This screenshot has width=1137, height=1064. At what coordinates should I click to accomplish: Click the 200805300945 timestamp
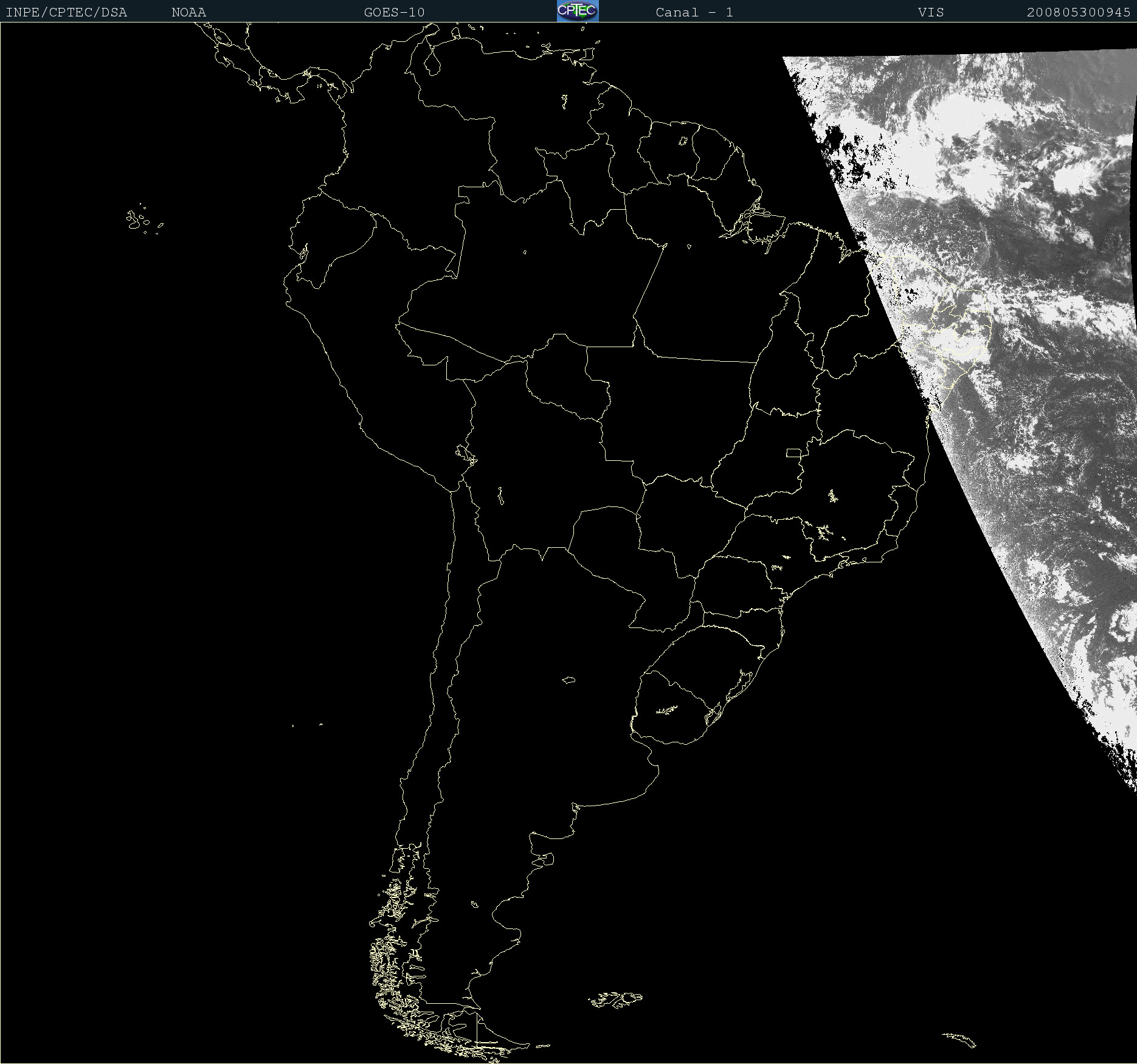point(1079,12)
